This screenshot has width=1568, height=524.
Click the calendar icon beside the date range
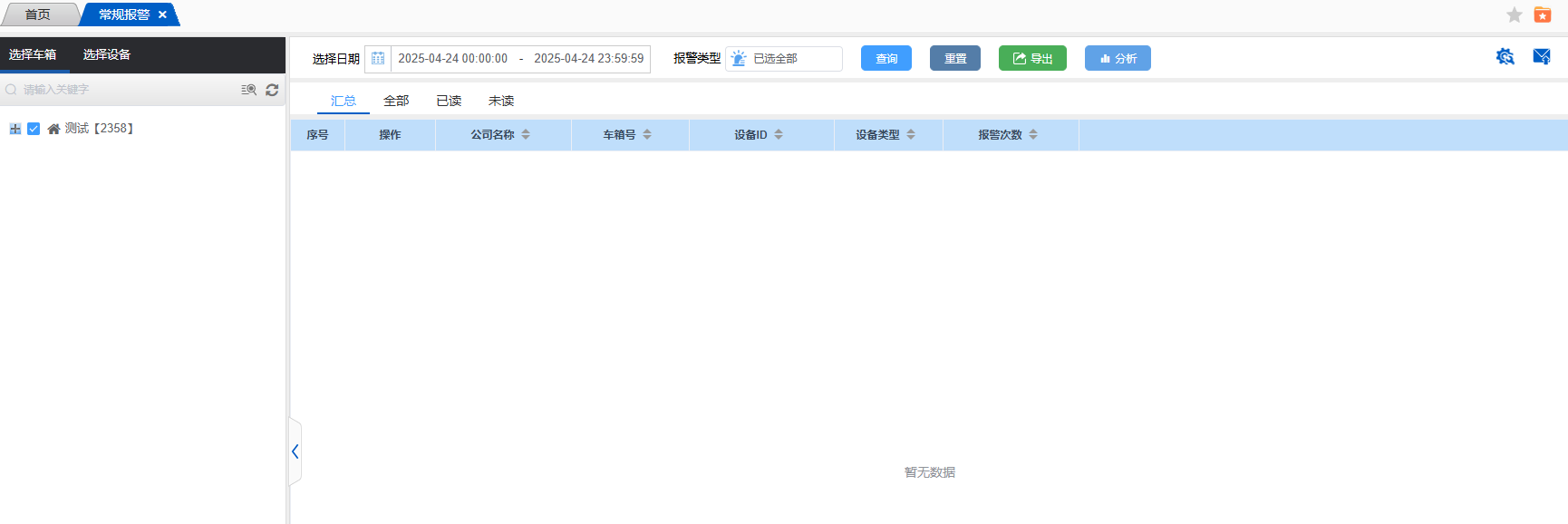tap(378, 59)
